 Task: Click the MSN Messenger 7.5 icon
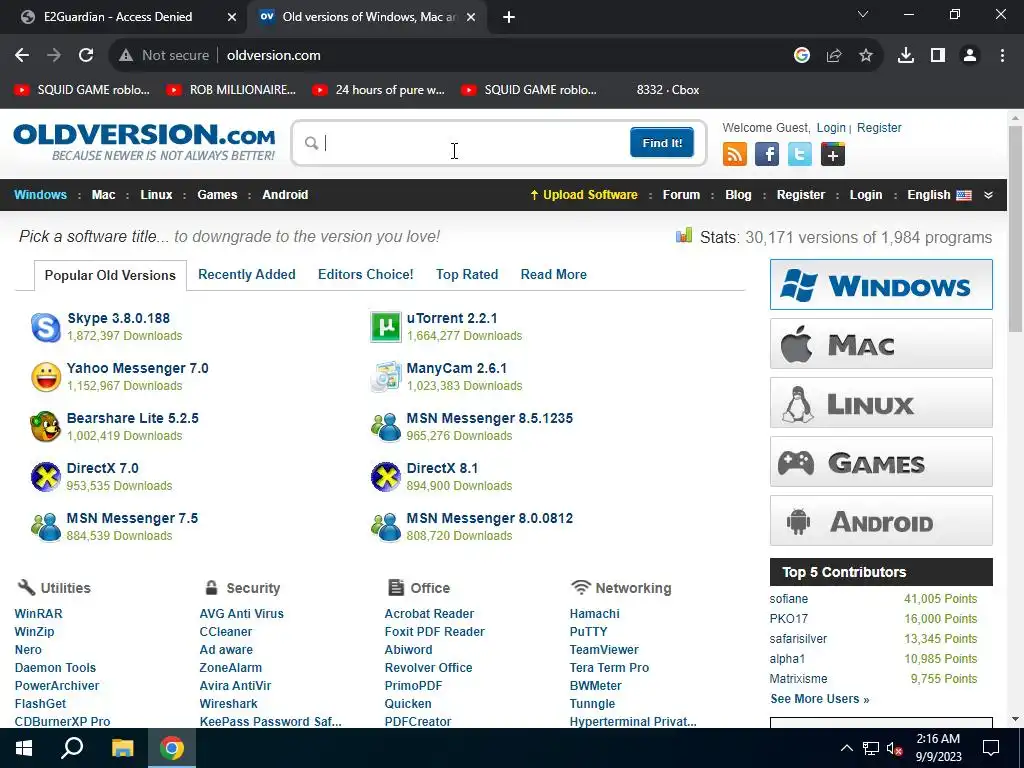tap(46, 527)
